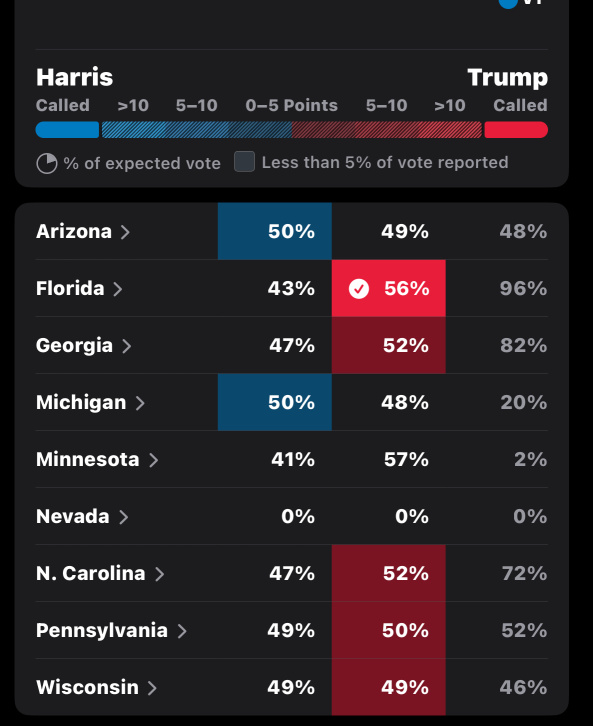Screen dimensions: 593x726
Task: Expand Arizona results chevron
Action: point(125,232)
